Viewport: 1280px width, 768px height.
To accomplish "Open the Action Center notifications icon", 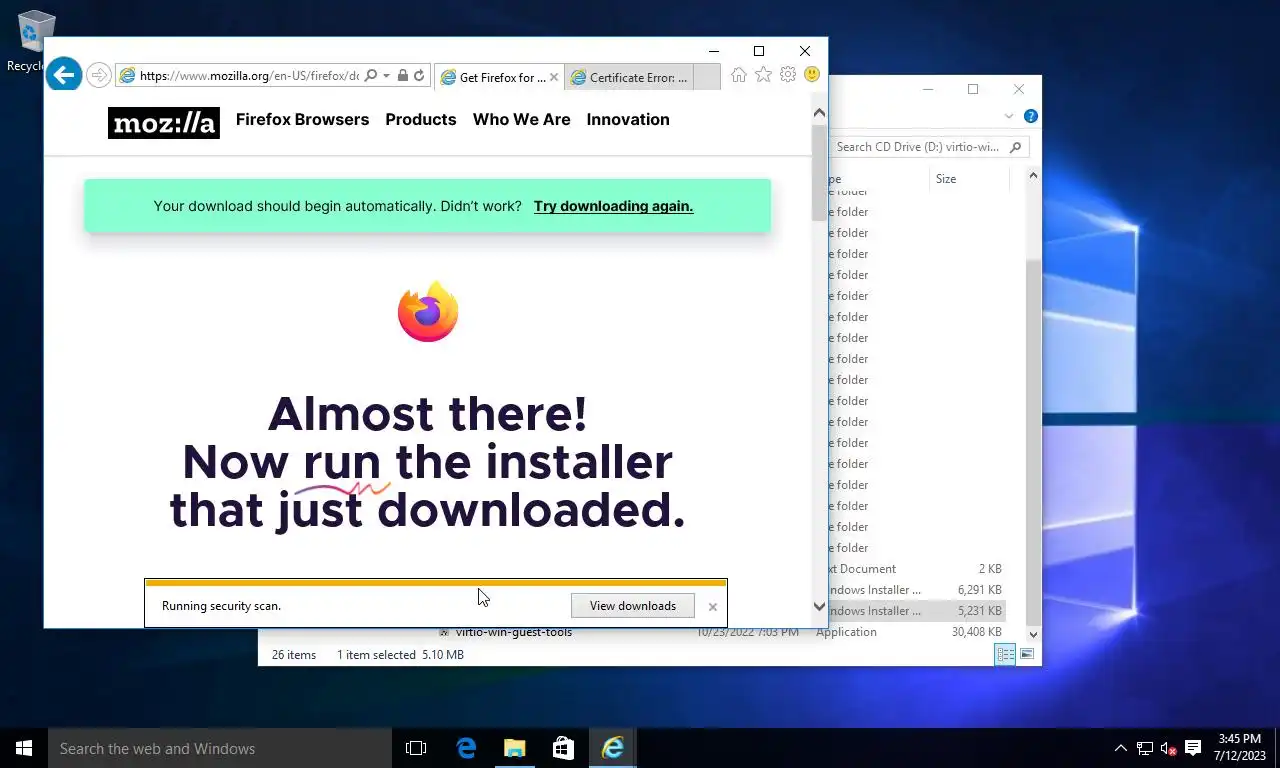I will (x=1192, y=748).
